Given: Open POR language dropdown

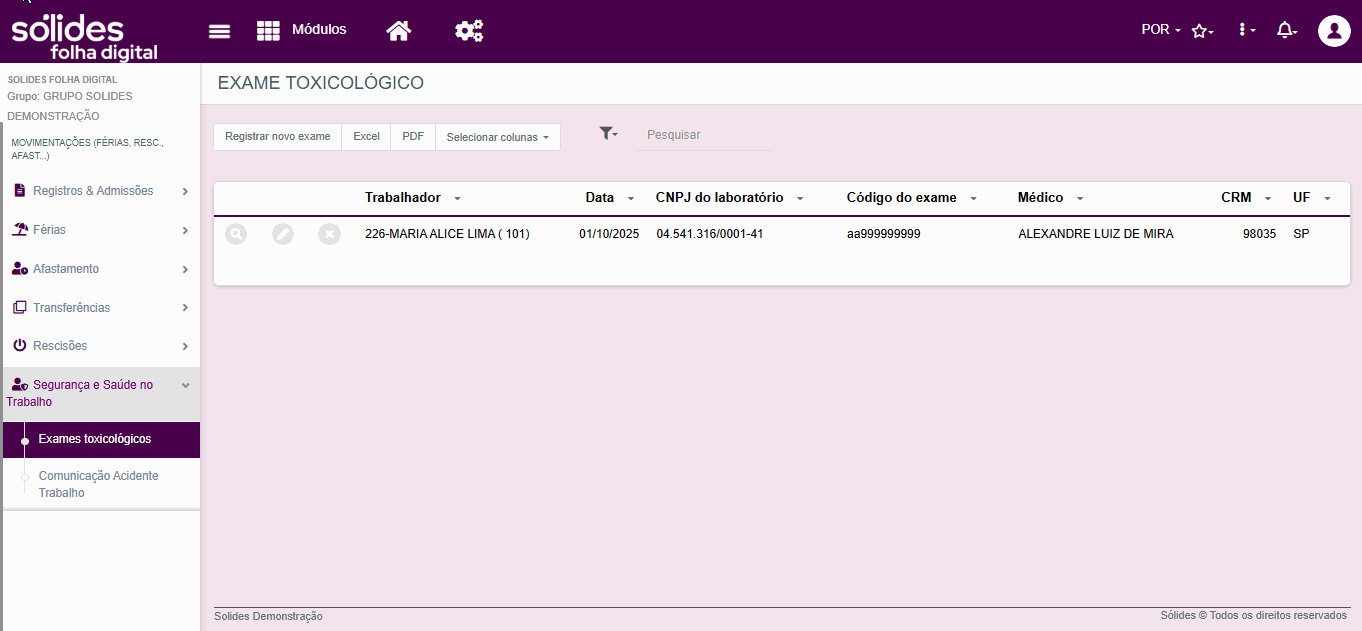Looking at the screenshot, I should tap(1161, 30).
